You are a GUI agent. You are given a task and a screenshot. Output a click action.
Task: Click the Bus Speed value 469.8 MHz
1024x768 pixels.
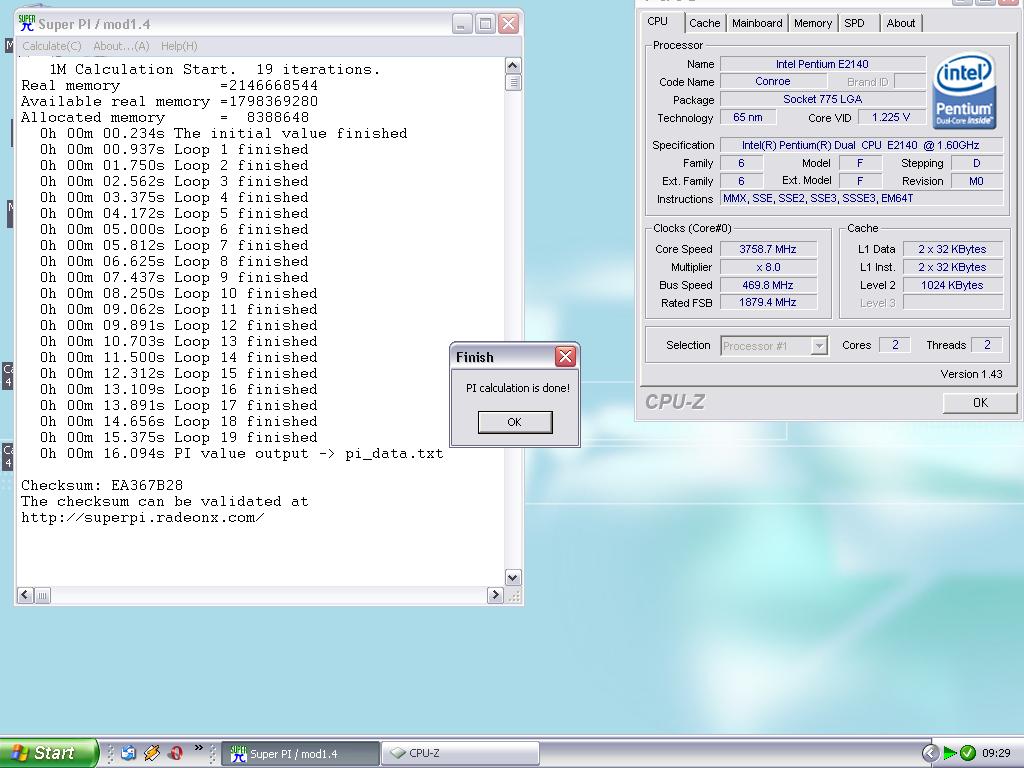[x=768, y=285]
